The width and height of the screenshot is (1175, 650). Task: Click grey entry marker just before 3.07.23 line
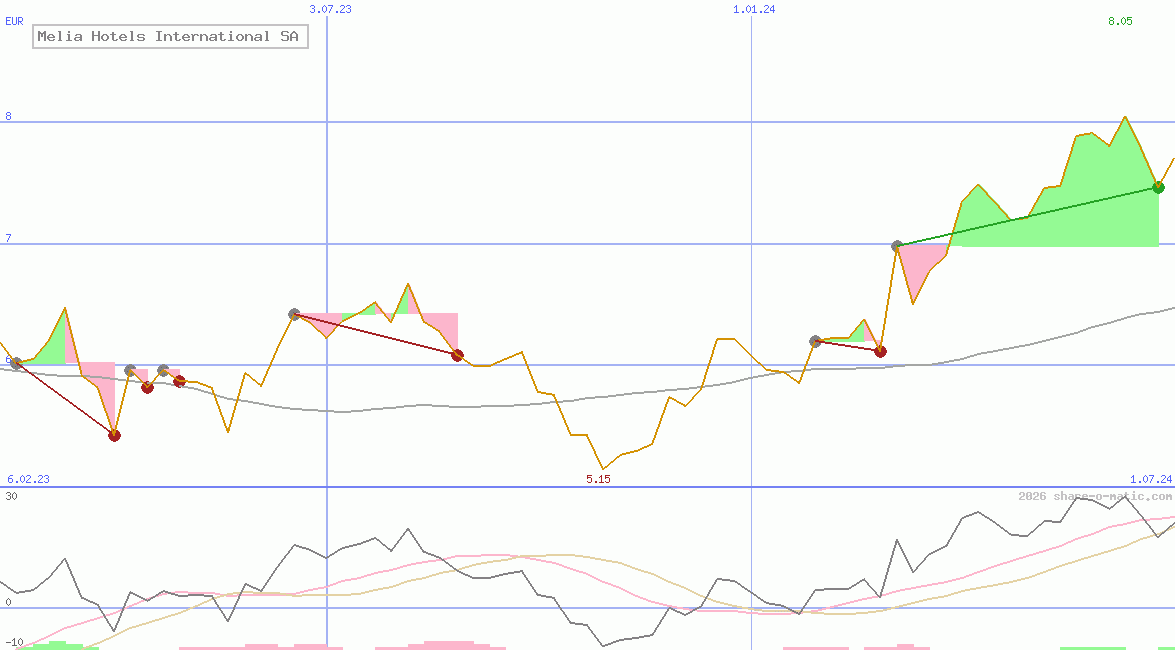point(294,314)
